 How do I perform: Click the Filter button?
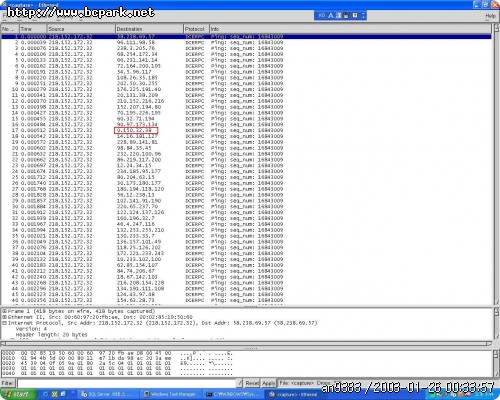point(8,383)
